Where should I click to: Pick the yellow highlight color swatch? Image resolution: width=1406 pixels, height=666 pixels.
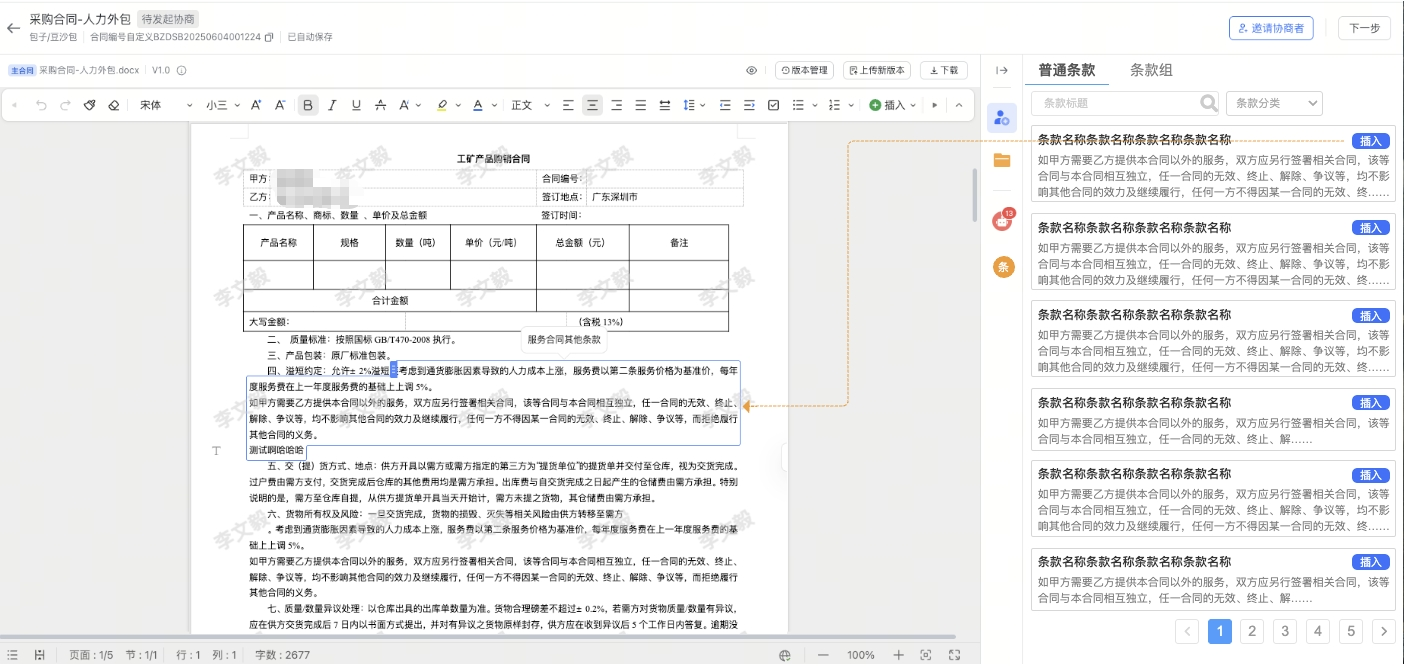click(442, 105)
